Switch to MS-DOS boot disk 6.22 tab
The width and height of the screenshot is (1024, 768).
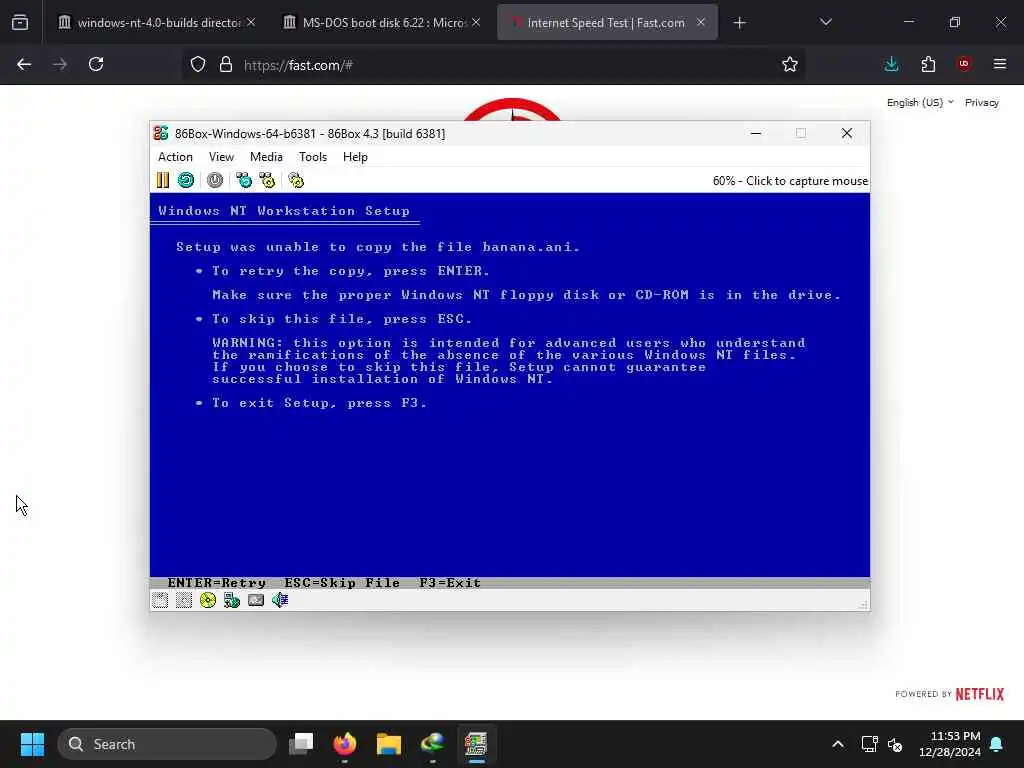click(381, 23)
